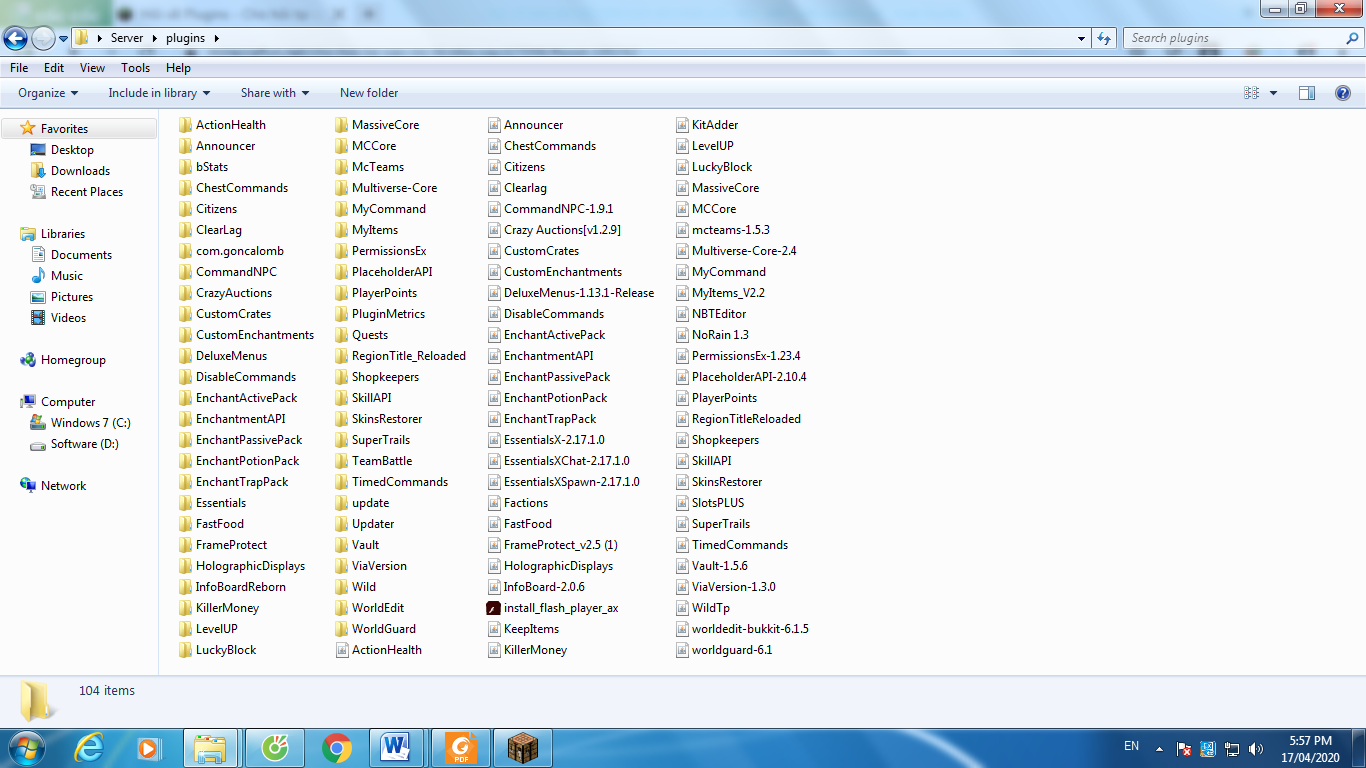Click Server in the address breadcrumb
The width and height of the screenshot is (1366, 768).
pos(127,38)
